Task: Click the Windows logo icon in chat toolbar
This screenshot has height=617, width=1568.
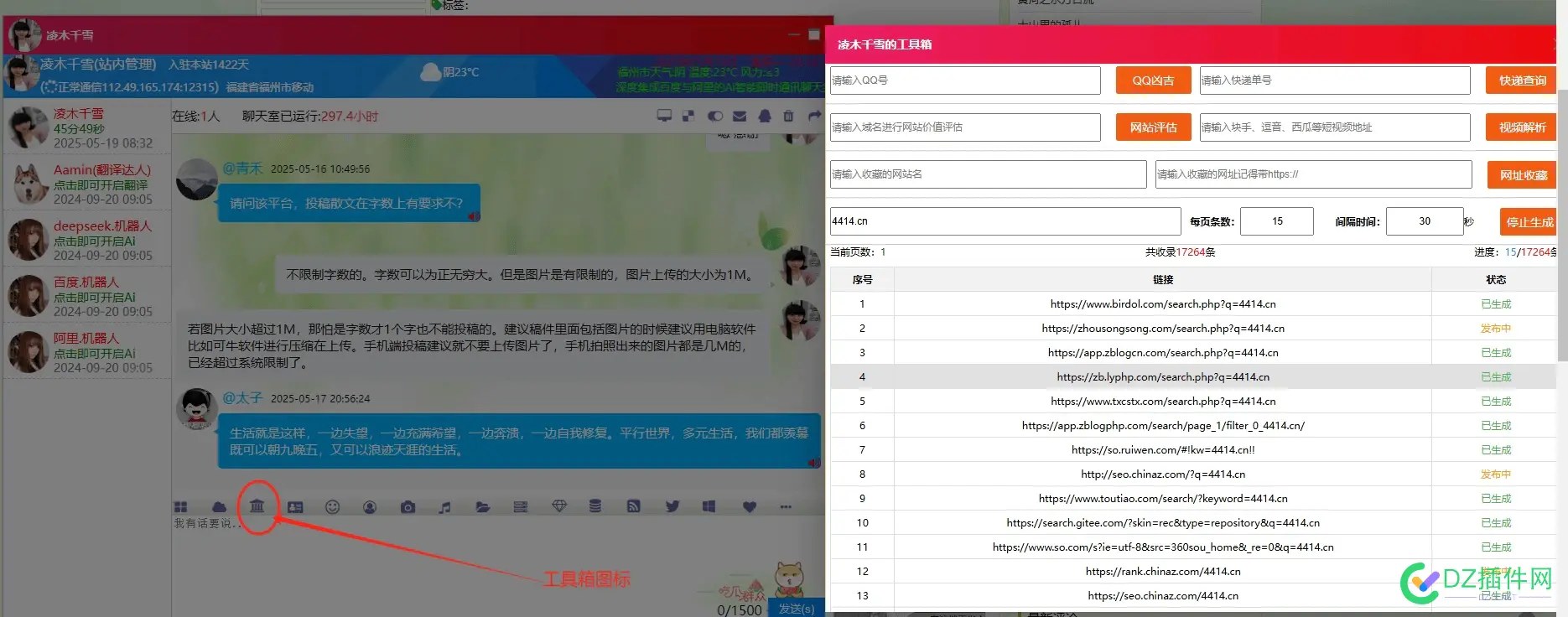Action: [x=709, y=506]
